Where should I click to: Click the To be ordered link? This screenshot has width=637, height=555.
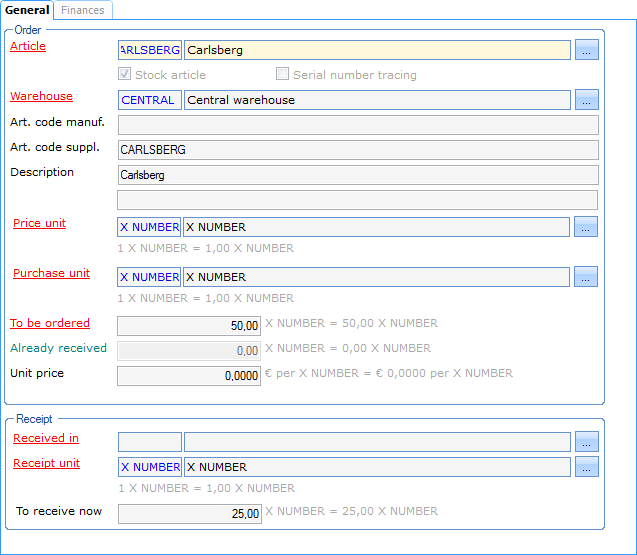(50, 323)
